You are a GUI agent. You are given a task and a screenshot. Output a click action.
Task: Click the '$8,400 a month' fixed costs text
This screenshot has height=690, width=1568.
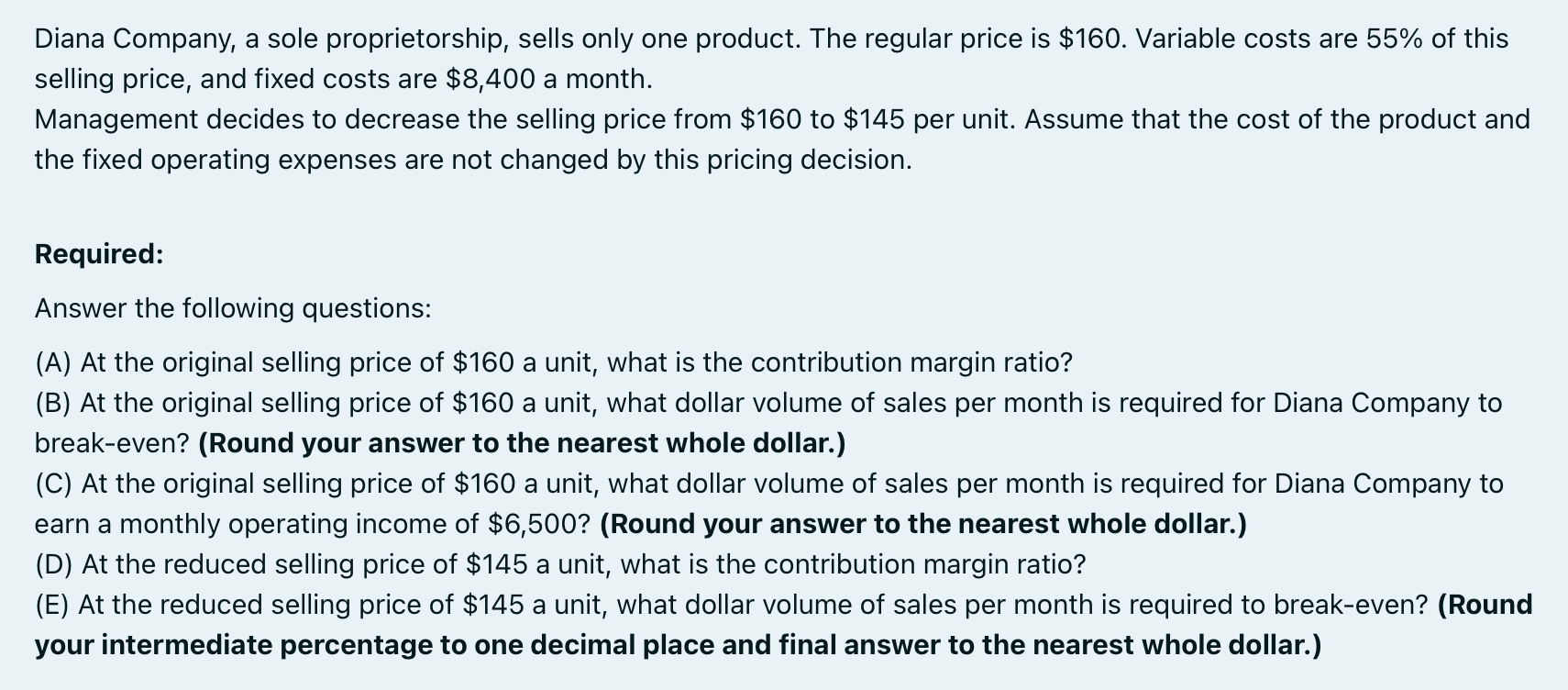click(x=548, y=79)
